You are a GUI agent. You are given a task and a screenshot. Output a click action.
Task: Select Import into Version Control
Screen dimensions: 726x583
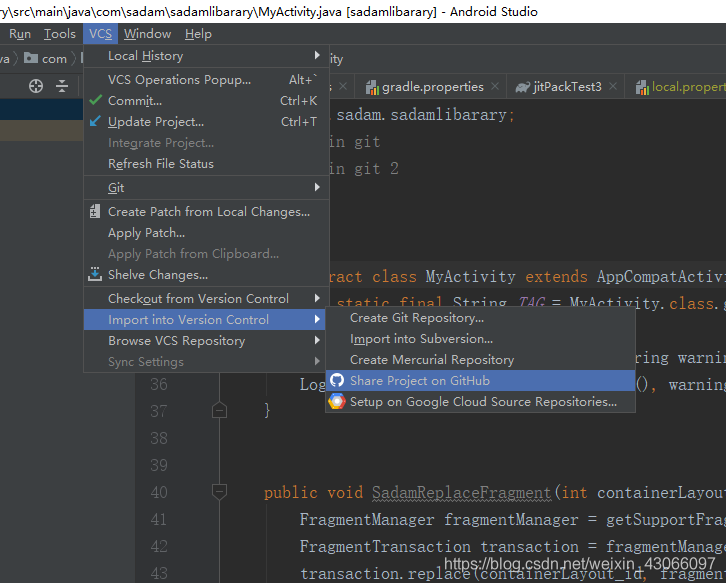(206, 320)
